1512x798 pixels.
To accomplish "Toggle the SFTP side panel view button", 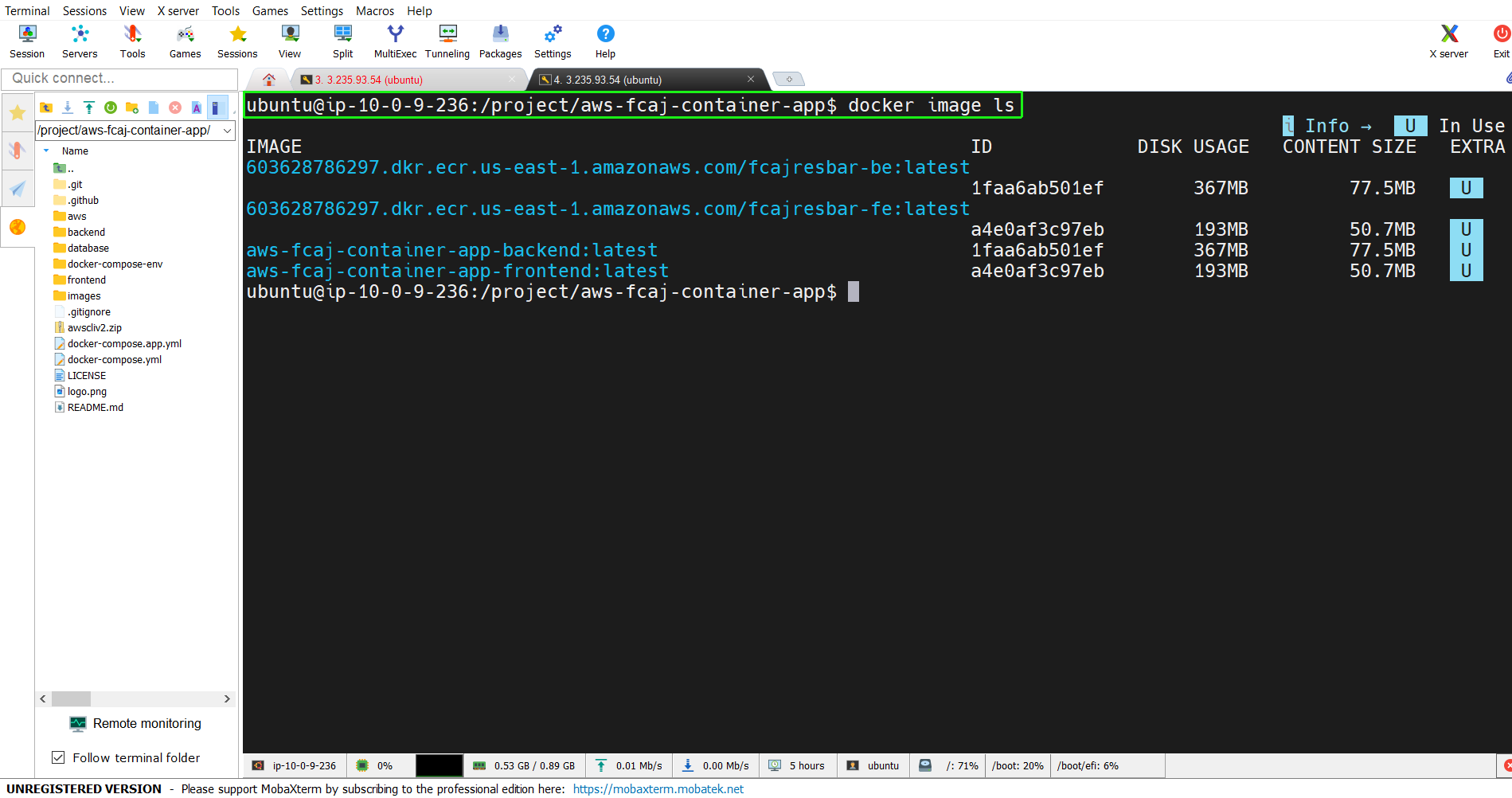I will (217, 108).
